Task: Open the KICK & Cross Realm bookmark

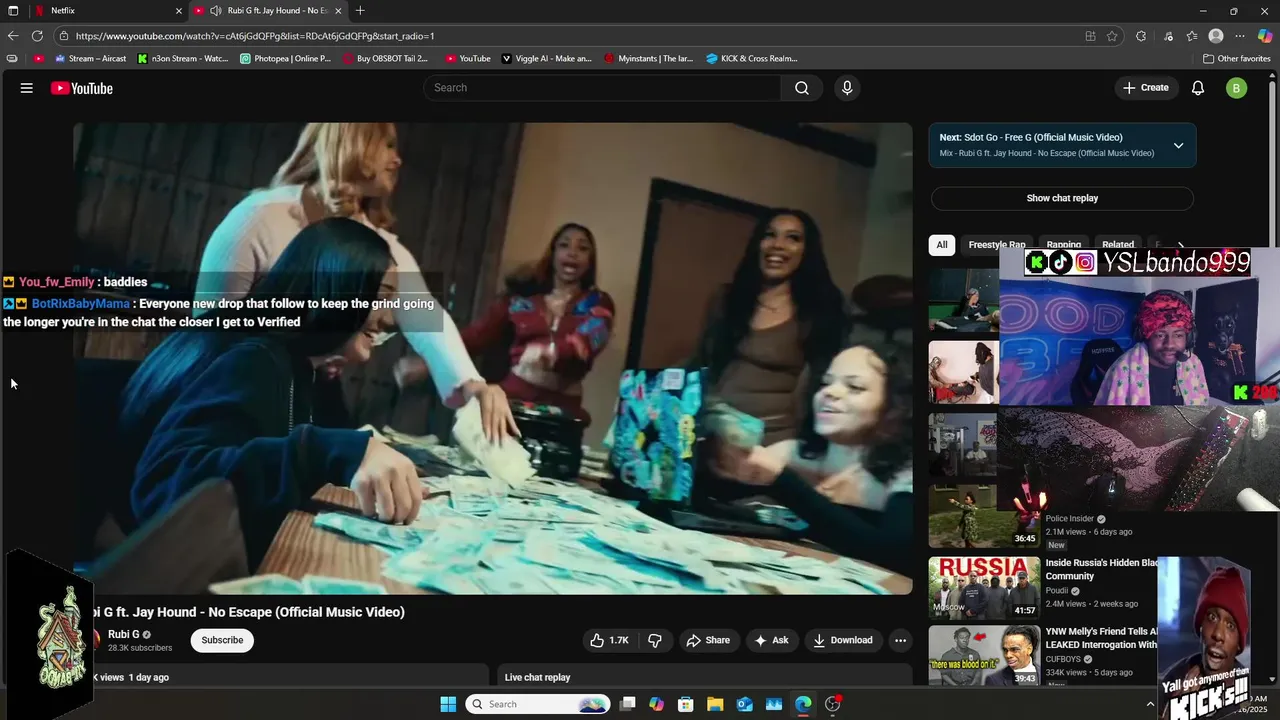Action: tap(752, 58)
